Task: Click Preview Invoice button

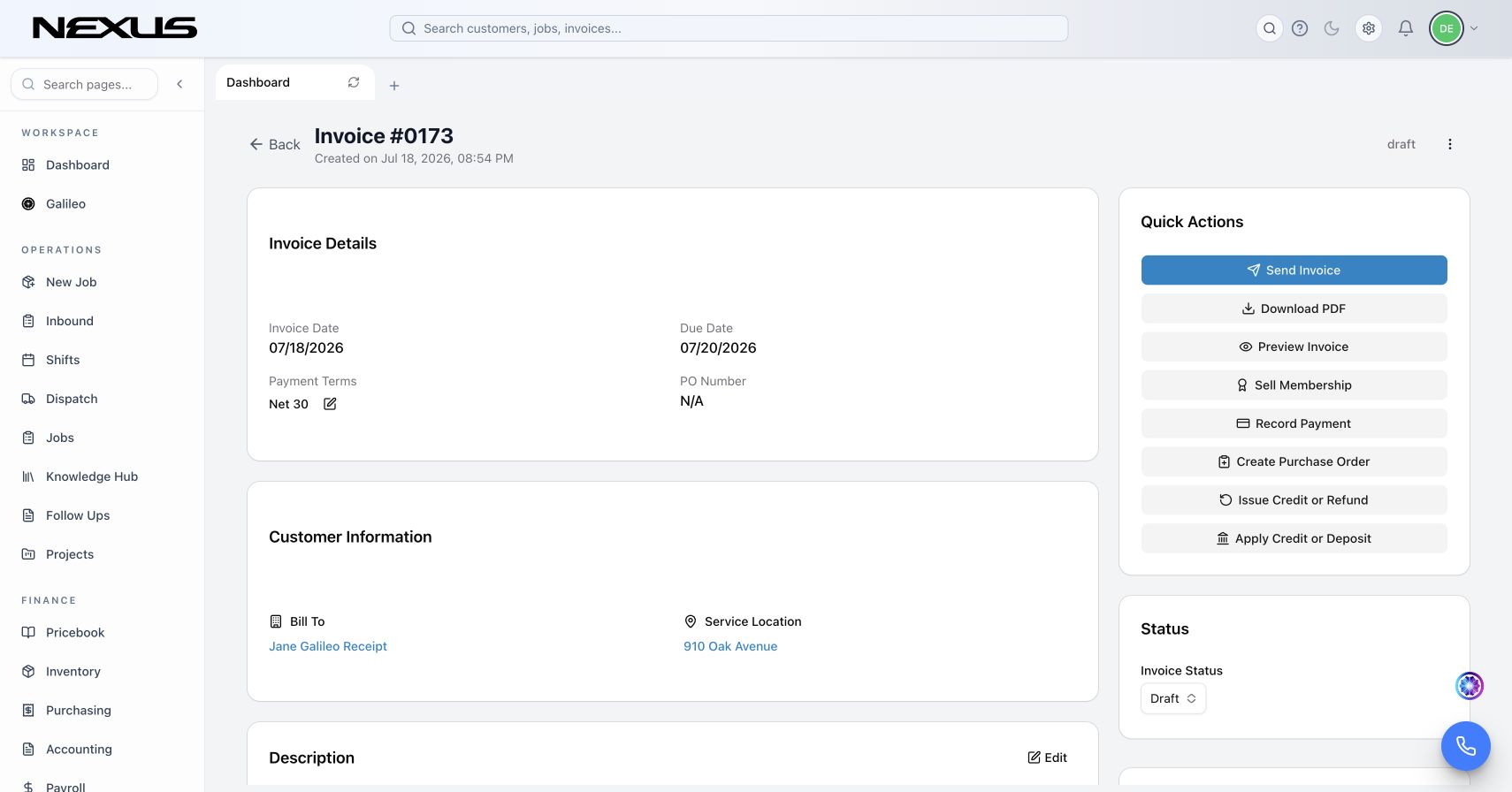Action: click(x=1294, y=346)
